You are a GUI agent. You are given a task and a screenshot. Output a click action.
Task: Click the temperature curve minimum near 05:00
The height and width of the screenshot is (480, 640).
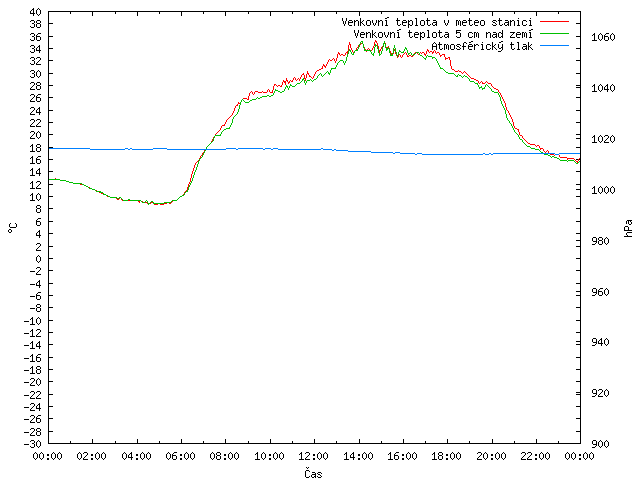click(x=159, y=204)
